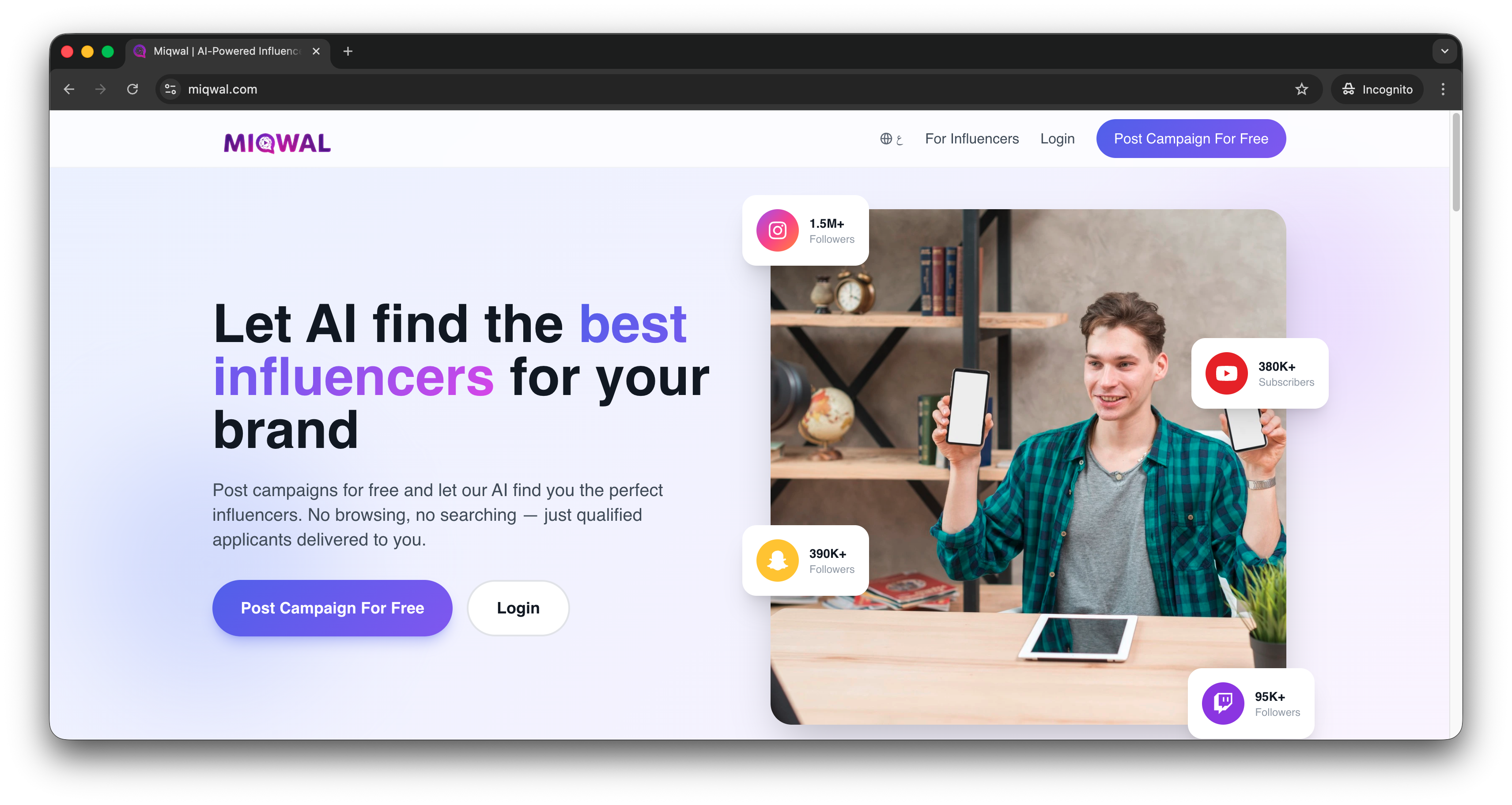Open Chrome three-dot menu
This screenshot has height=805, width=1512.
point(1443,89)
